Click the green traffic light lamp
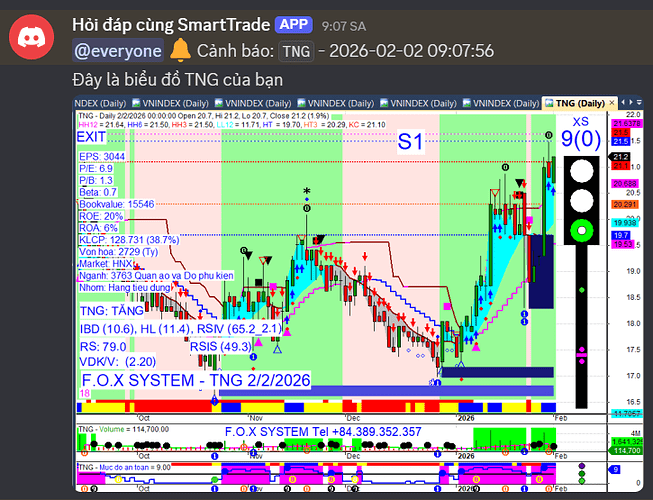The height and width of the screenshot is (500, 653). pyautogui.click(x=581, y=231)
